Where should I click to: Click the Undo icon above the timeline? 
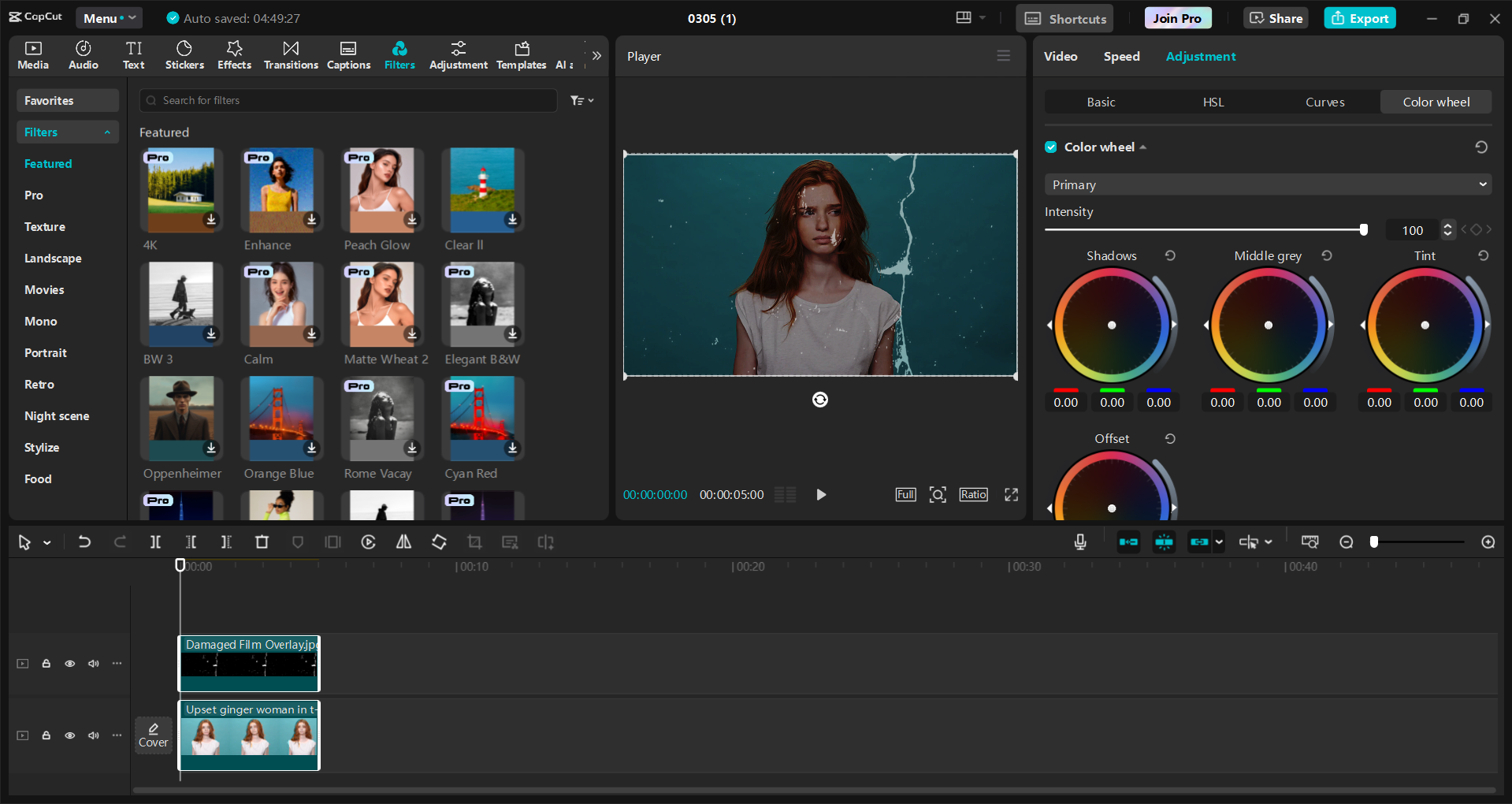point(84,542)
